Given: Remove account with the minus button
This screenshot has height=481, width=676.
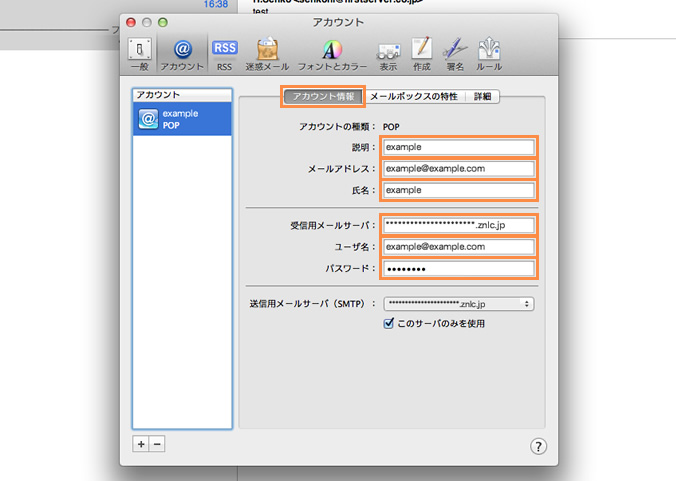Looking at the screenshot, I should [157, 444].
